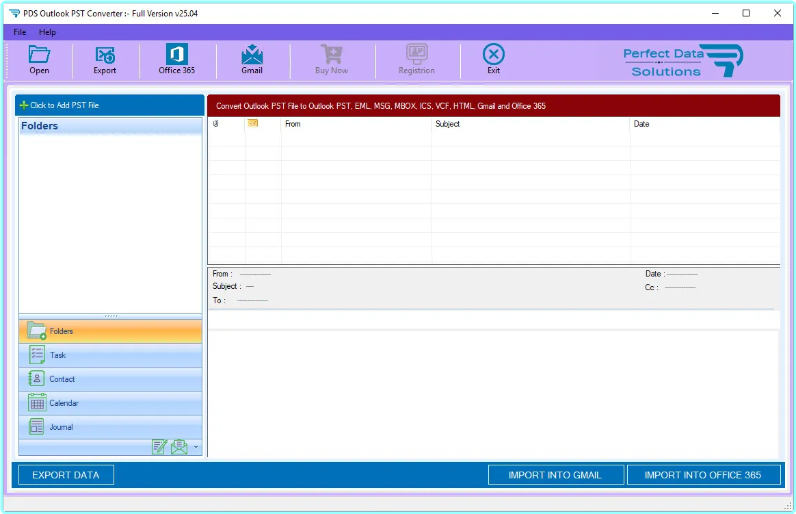Maximize the PST Converter window
Screen dimensions: 796x514
tap(746, 13)
